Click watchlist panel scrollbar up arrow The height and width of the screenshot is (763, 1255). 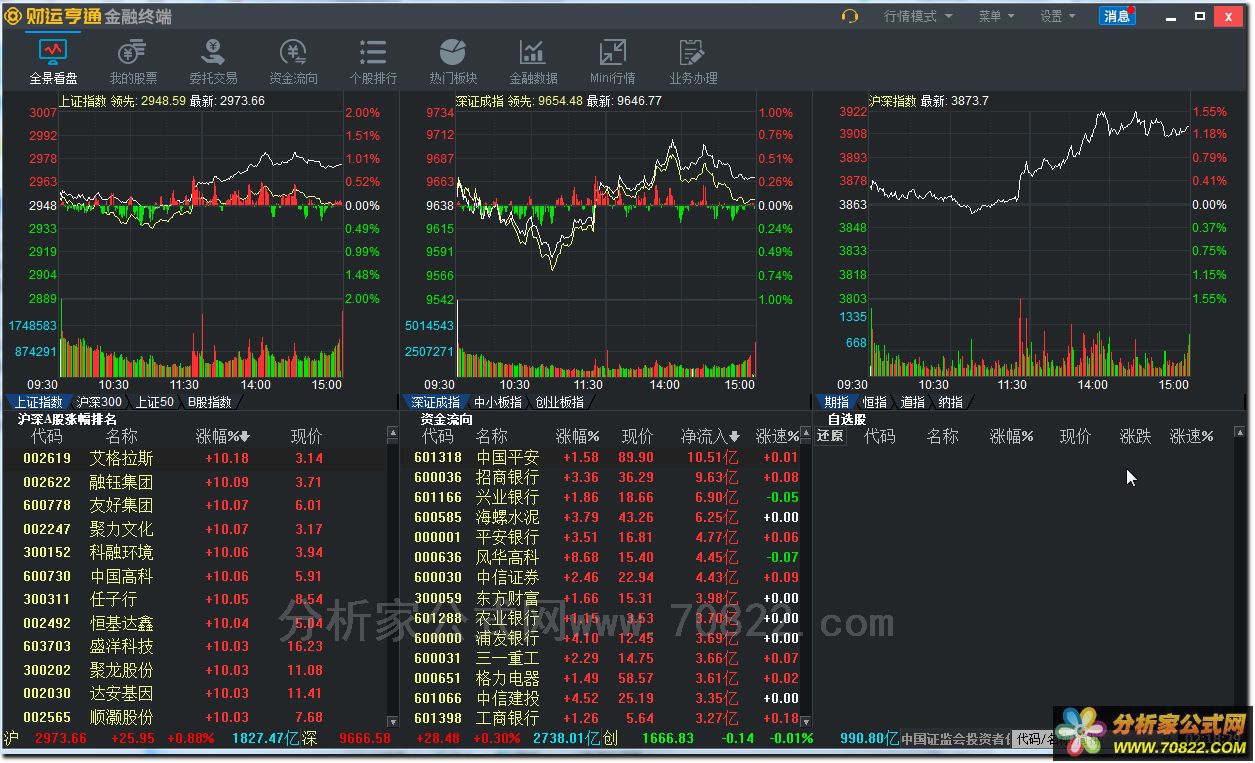[x=1241, y=433]
